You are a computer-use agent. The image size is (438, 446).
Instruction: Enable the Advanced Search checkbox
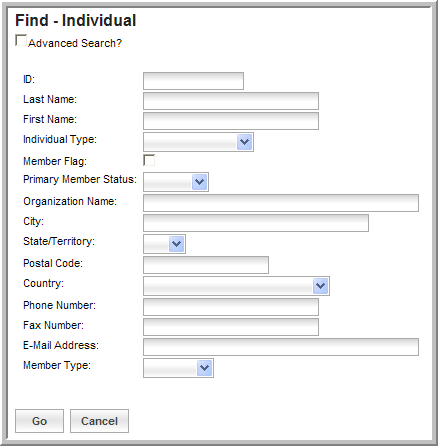(x=21, y=41)
